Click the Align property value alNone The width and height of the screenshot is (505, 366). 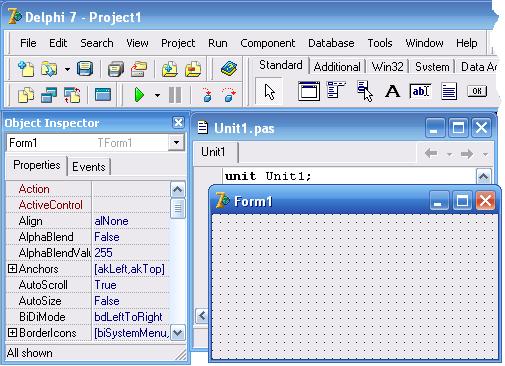pyautogui.click(x=131, y=221)
